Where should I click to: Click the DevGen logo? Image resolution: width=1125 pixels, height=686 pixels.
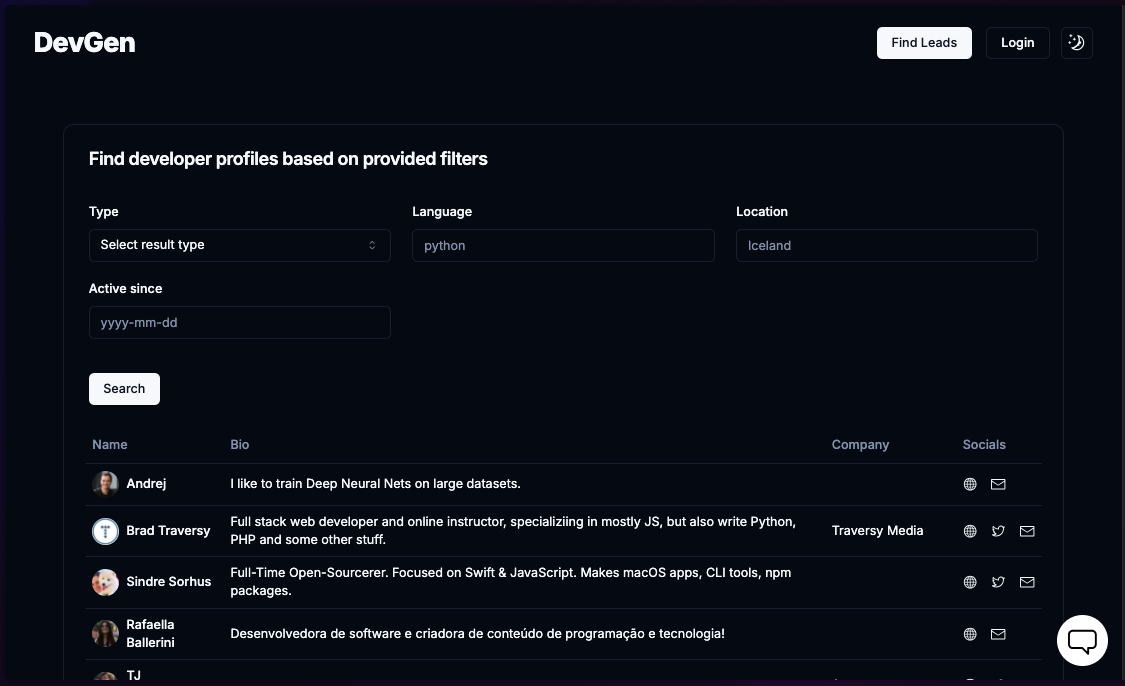tap(85, 43)
